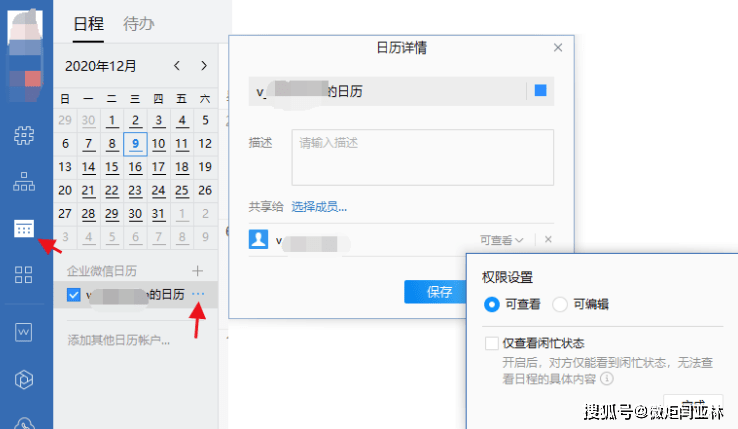
Task: Open the document W icon in sidebar
Action: pyautogui.click(x=23, y=330)
